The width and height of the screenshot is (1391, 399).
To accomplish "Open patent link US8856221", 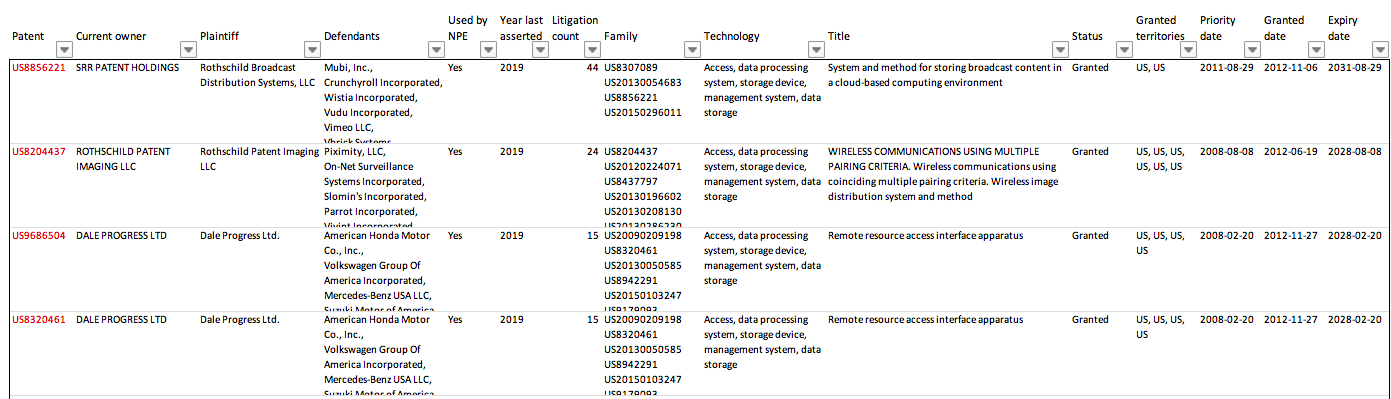I will (39, 68).
